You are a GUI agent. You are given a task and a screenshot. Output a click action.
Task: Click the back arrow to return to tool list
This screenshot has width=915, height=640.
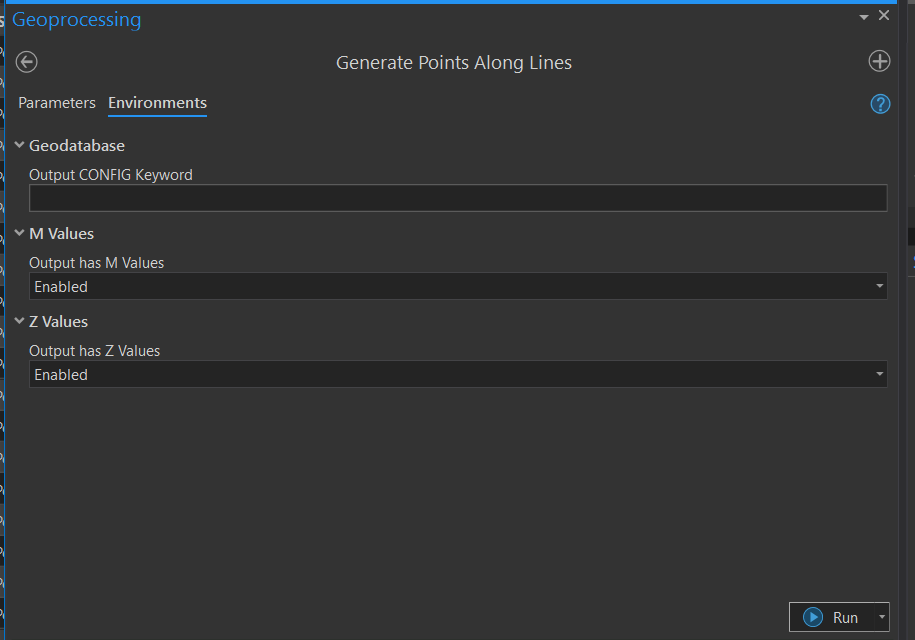(26, 62)
